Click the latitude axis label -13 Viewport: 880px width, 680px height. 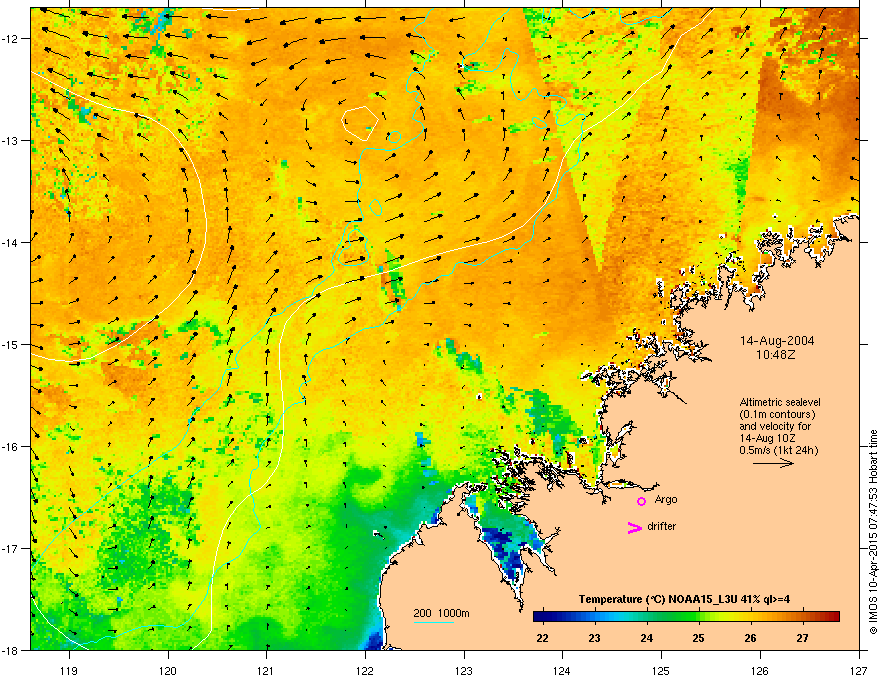coord(11,140)
